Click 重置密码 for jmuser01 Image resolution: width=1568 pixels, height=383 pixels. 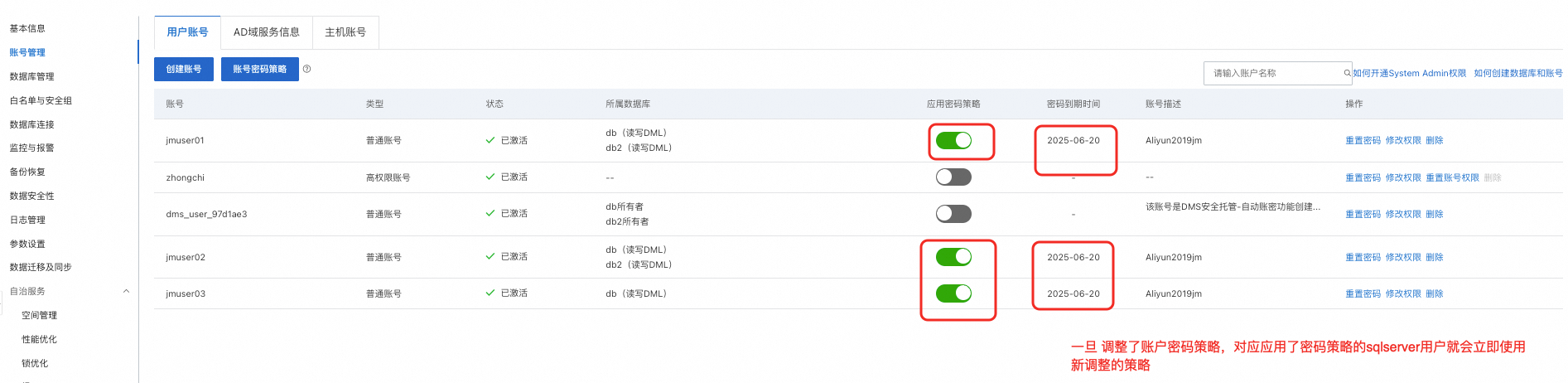(1363, 140)
